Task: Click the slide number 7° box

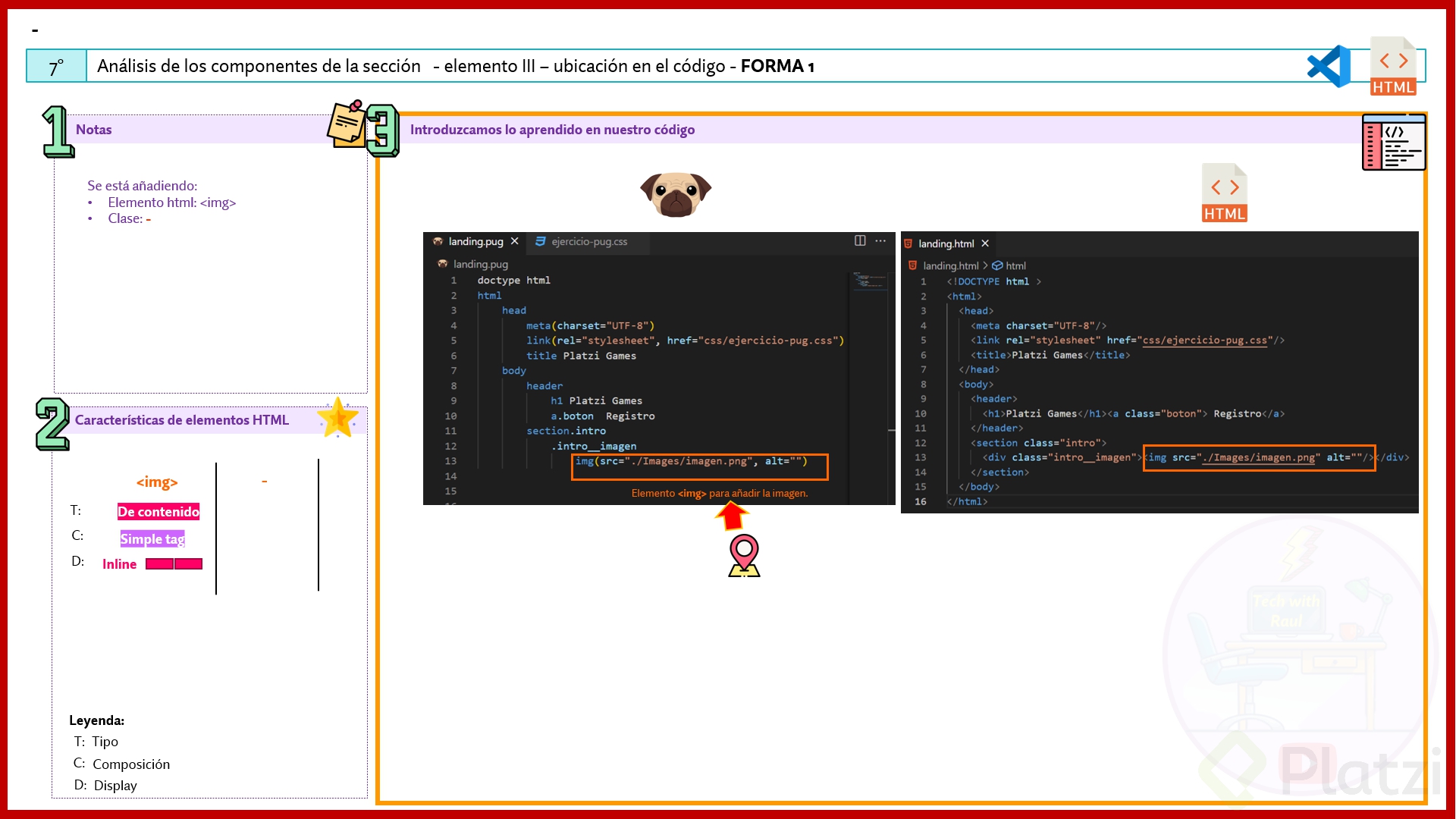Action: [57, 66]
